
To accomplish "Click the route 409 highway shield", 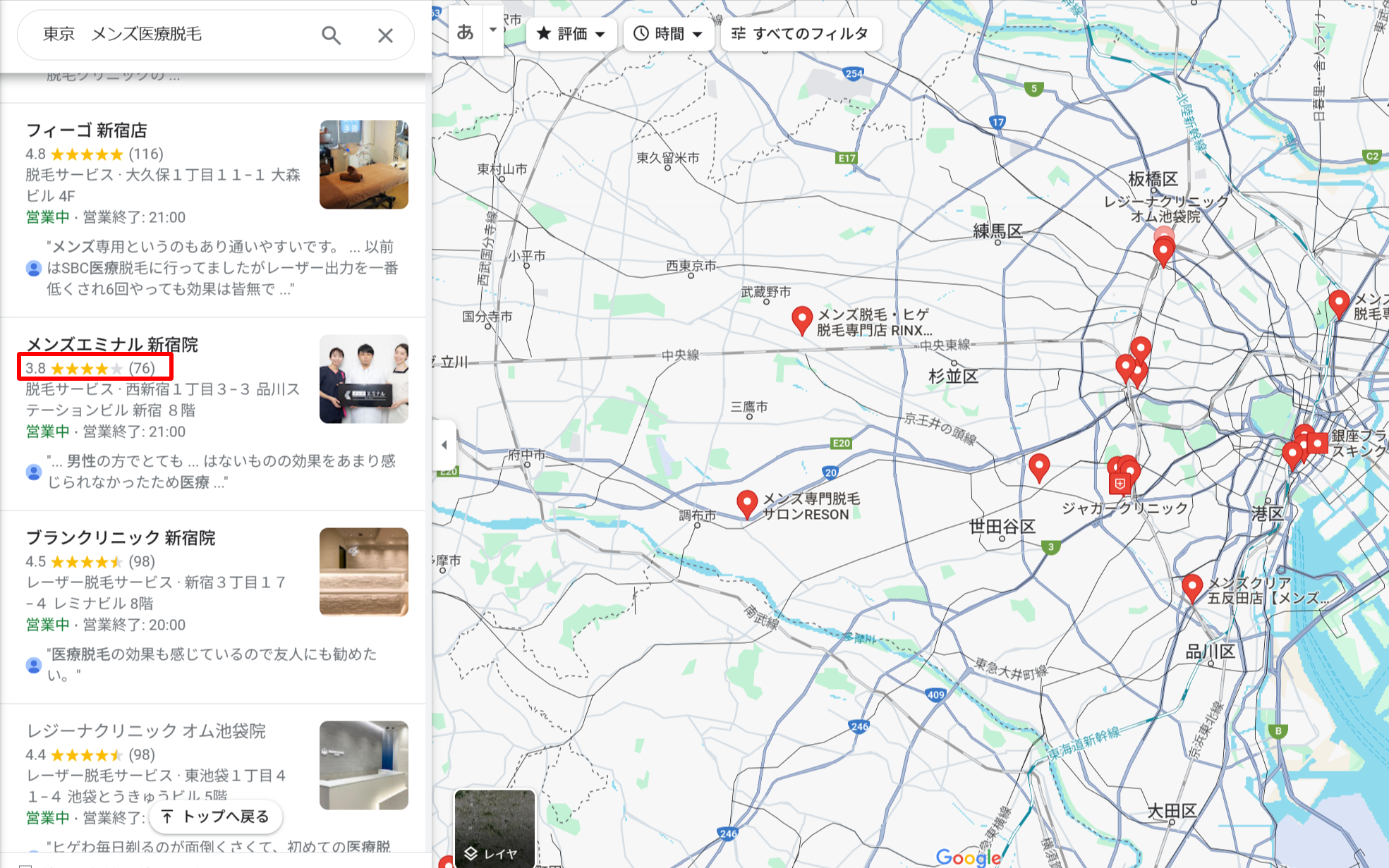I will [936, 695].
